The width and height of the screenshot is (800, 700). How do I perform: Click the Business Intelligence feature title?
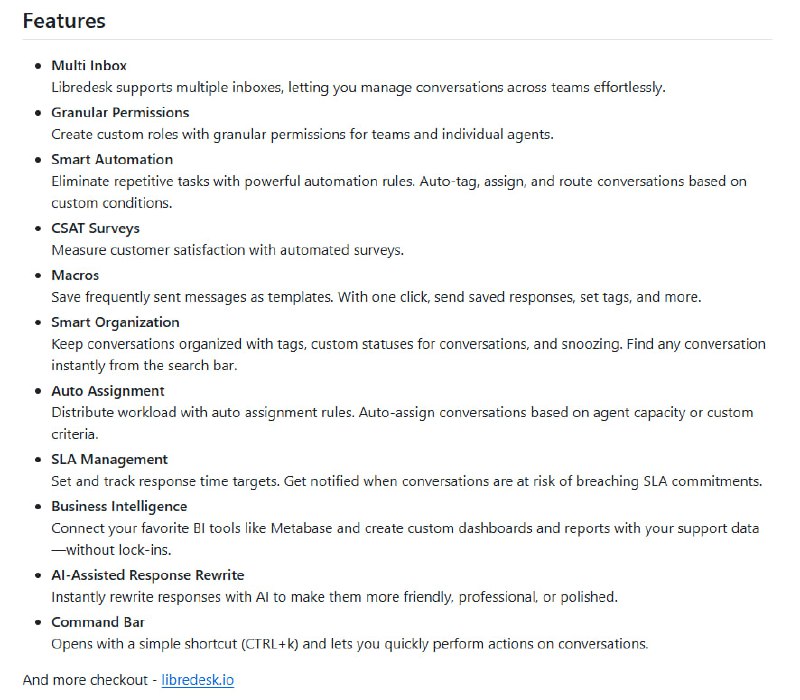pyautogui.click(x=119, y=506)
